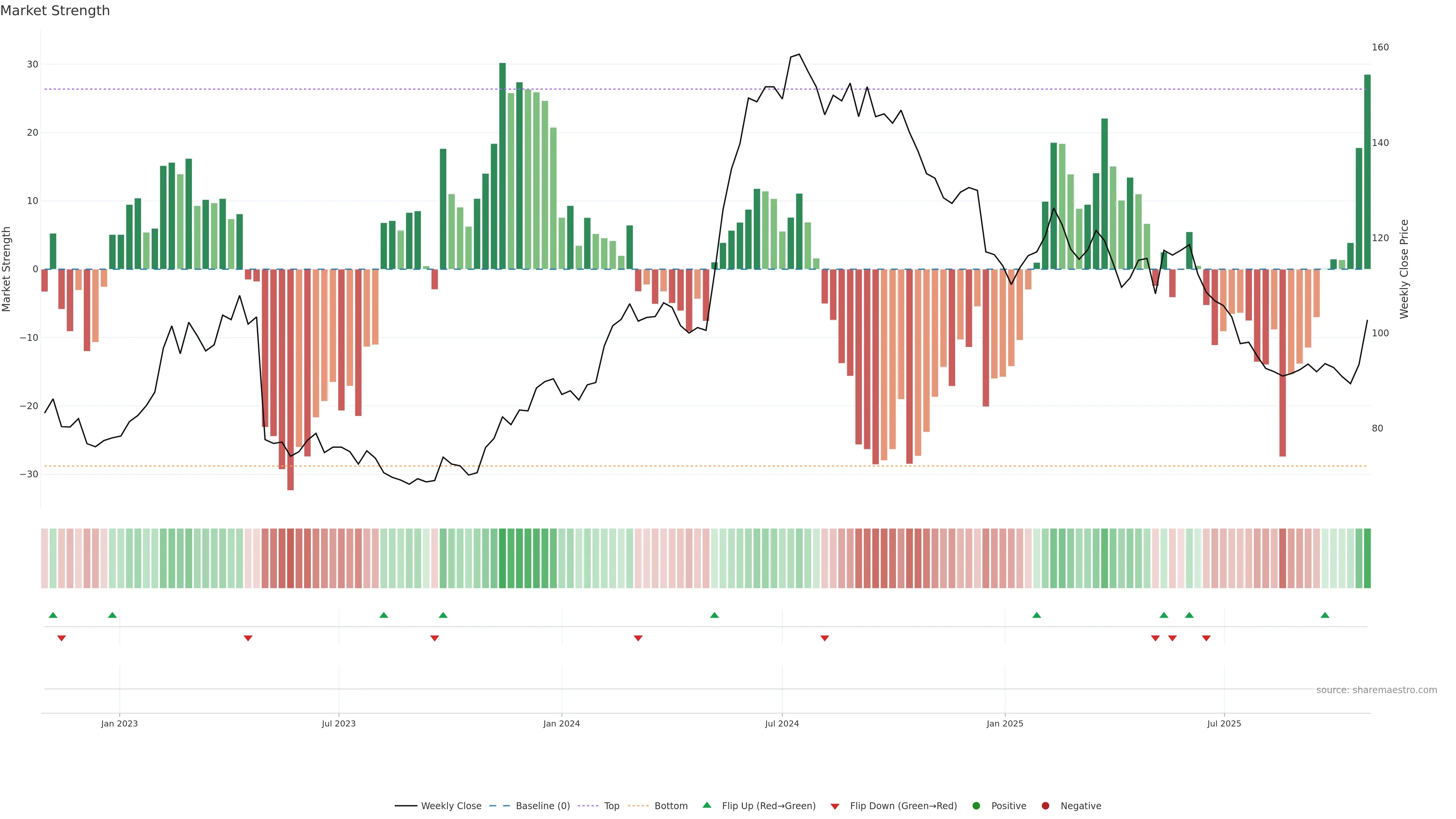Image resolution: width=1456 pixels, height=819 pixels.
Task: Click the Flip Down red triangle legend icon
Action: [x=835, y=806]
